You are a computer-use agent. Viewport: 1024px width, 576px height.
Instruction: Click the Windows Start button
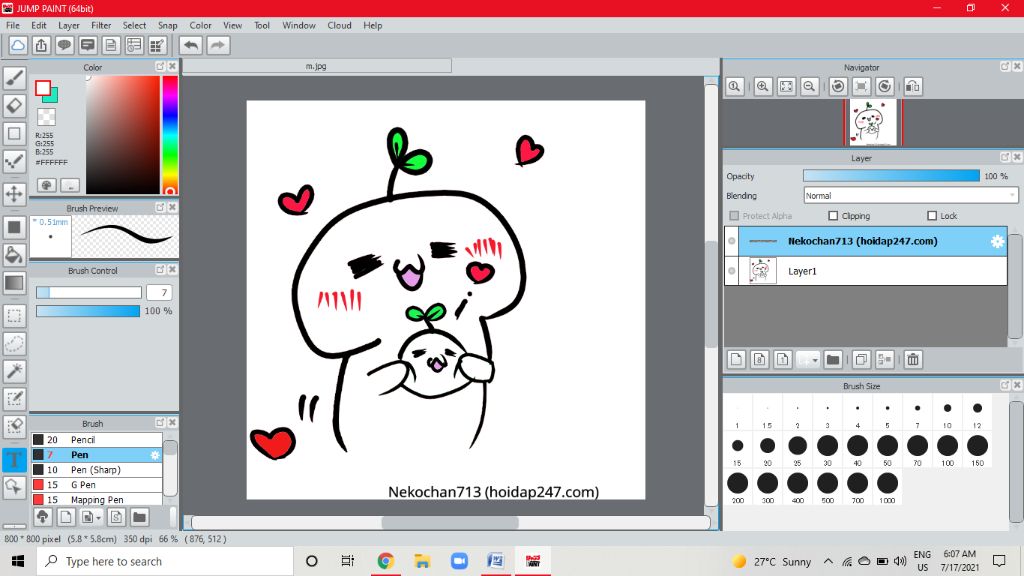click(18, 561)
